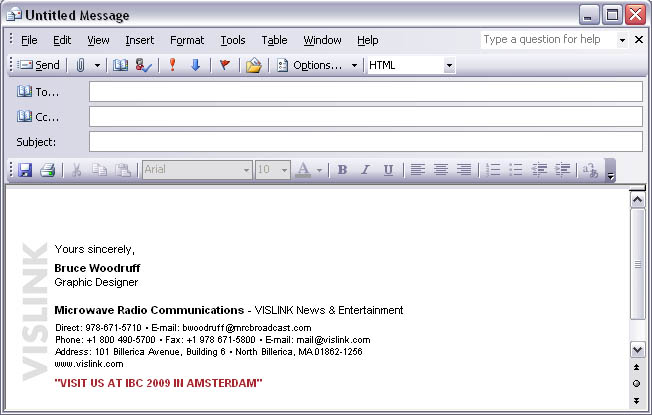The width and height of the screenshot is (652, 415).
Task: Align text right
Action: click(464, 170)
